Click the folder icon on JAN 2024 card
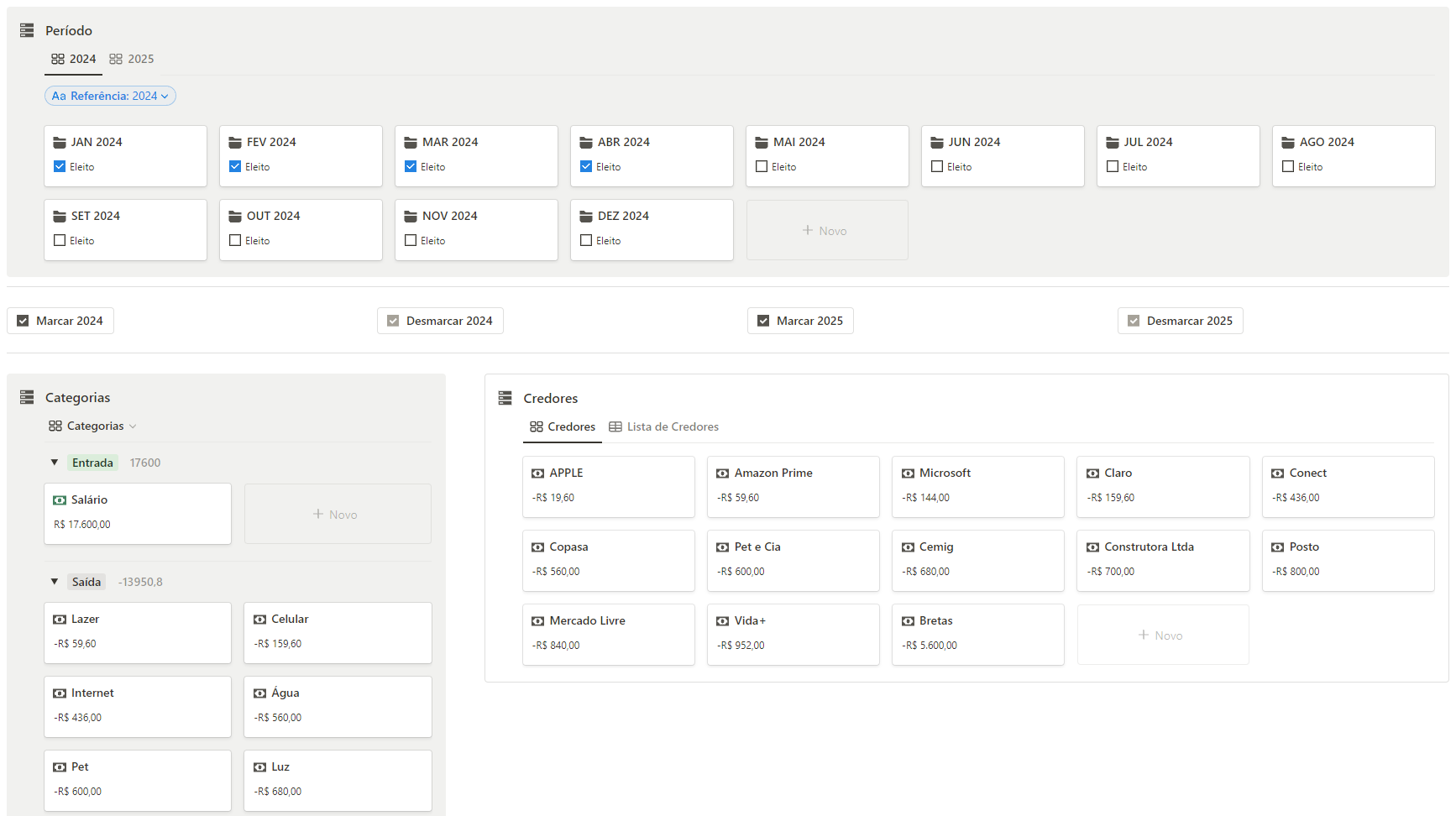The image size is (1456, 816). click(x=60, y=143)
